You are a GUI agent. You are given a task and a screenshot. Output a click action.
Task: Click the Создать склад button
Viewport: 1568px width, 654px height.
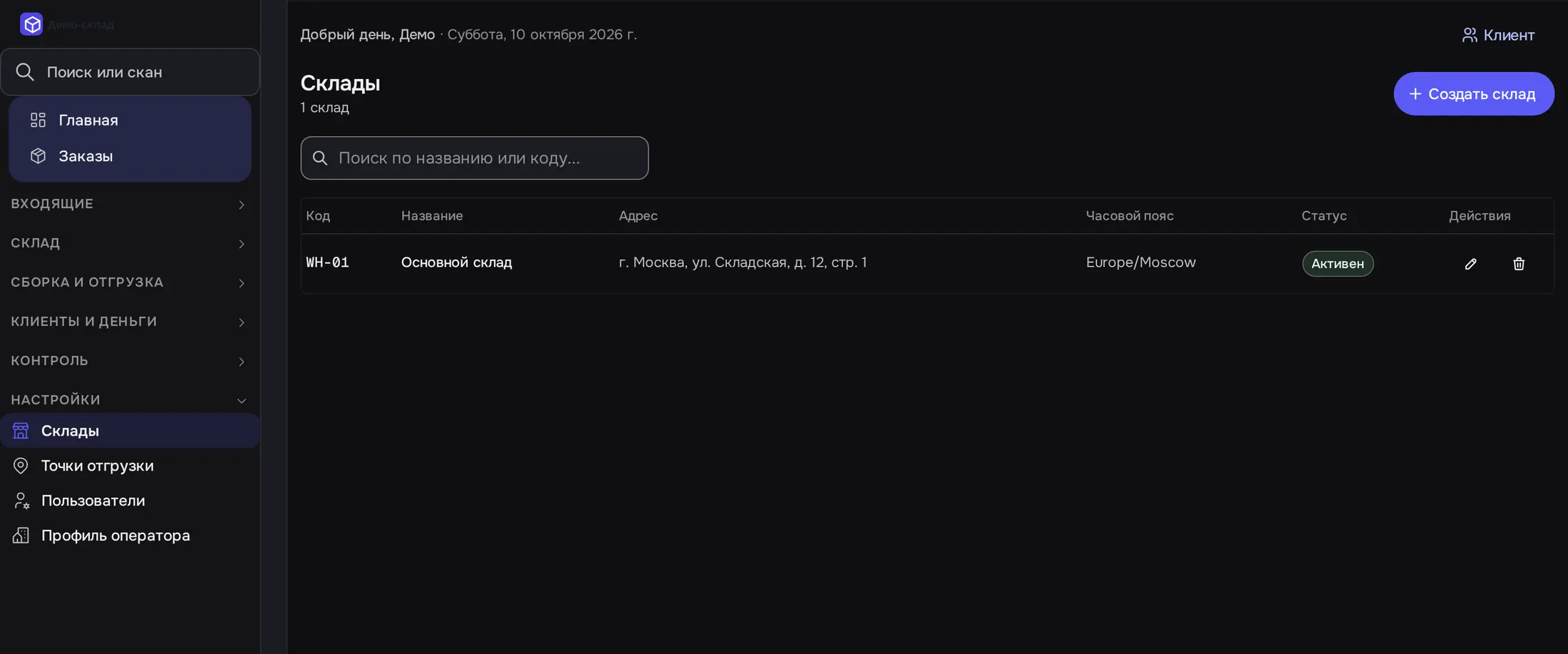point(1474,93)
